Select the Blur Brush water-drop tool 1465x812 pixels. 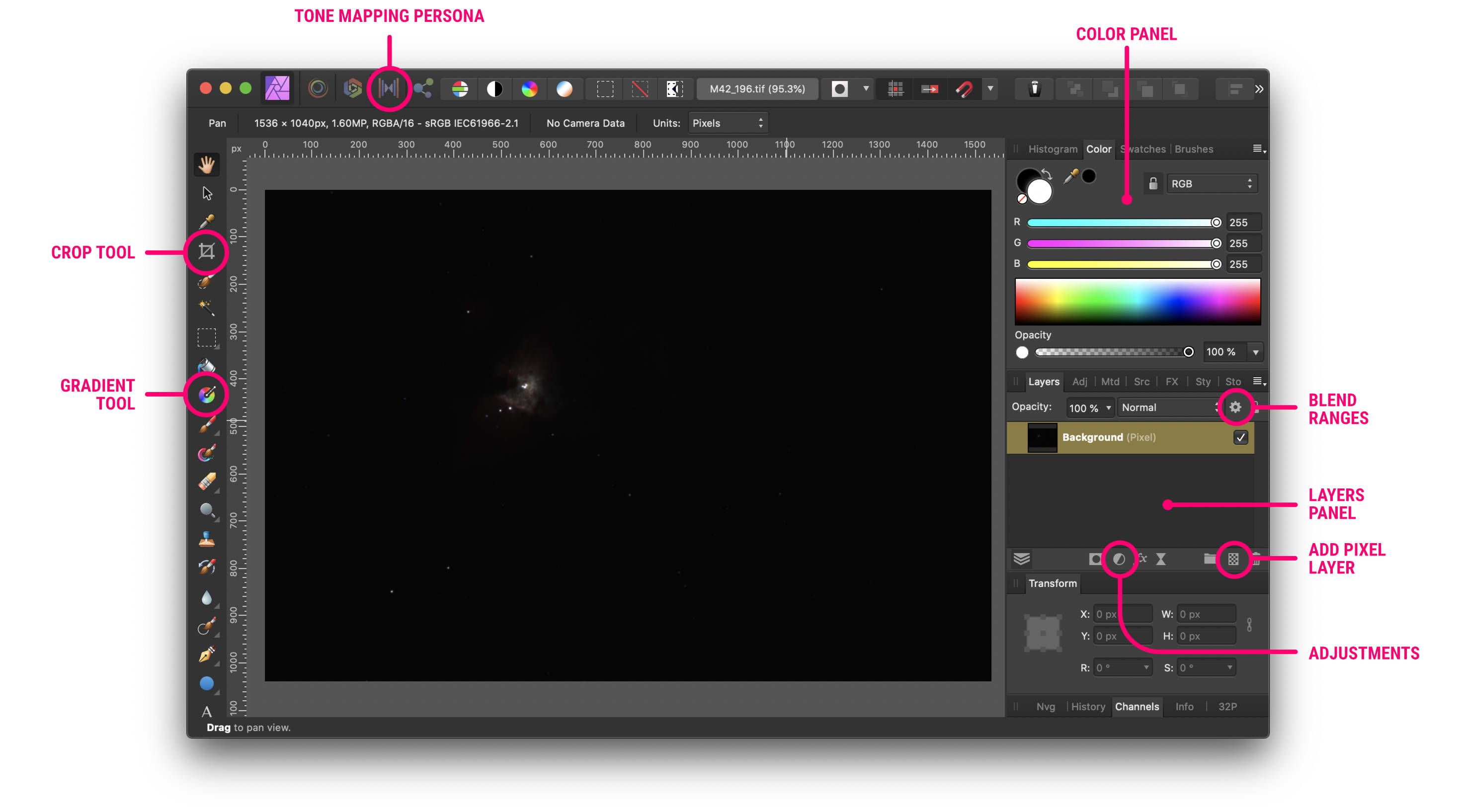[x=206, y=597]
